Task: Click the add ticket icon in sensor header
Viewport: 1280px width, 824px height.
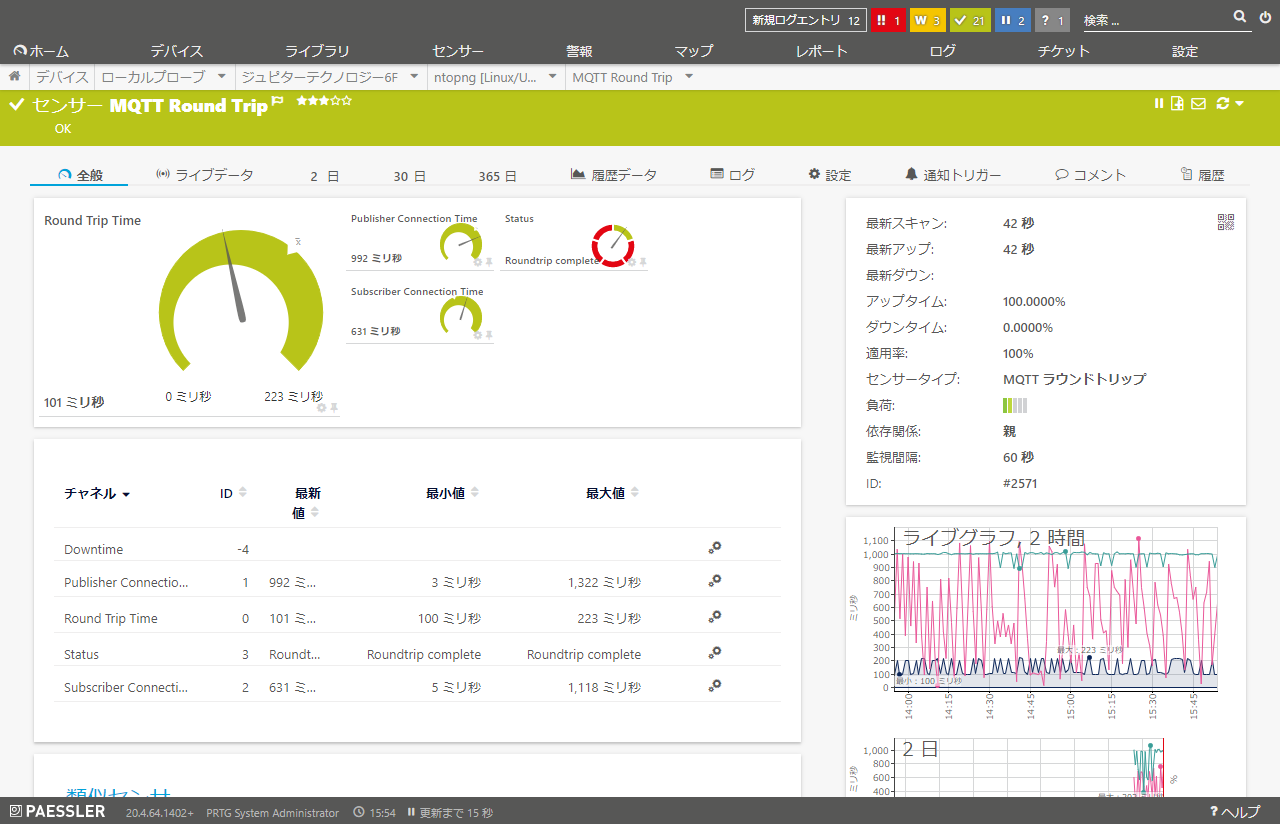Action: (1178, 103)
